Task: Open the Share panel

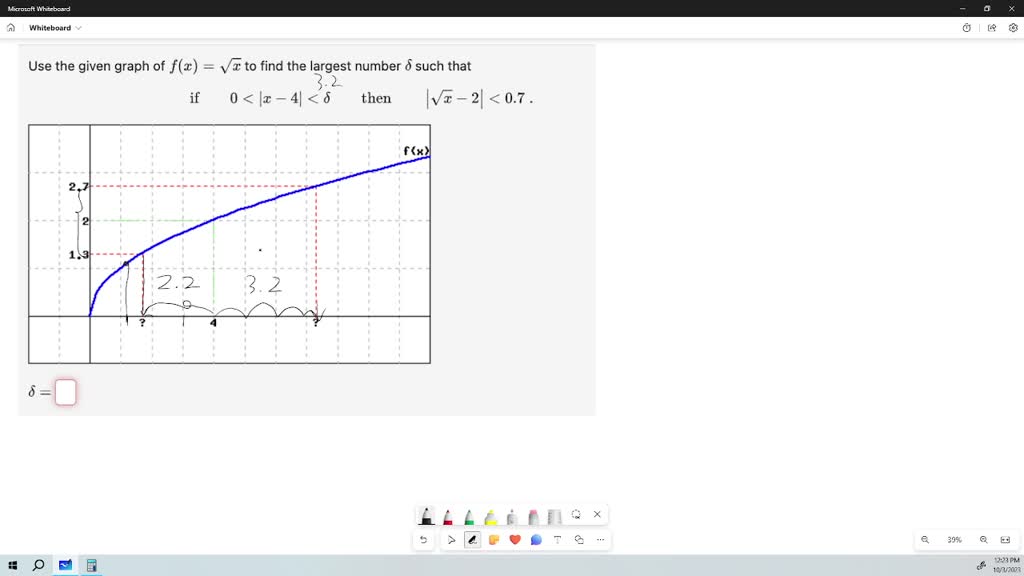Action: click(x=990, y=28)
